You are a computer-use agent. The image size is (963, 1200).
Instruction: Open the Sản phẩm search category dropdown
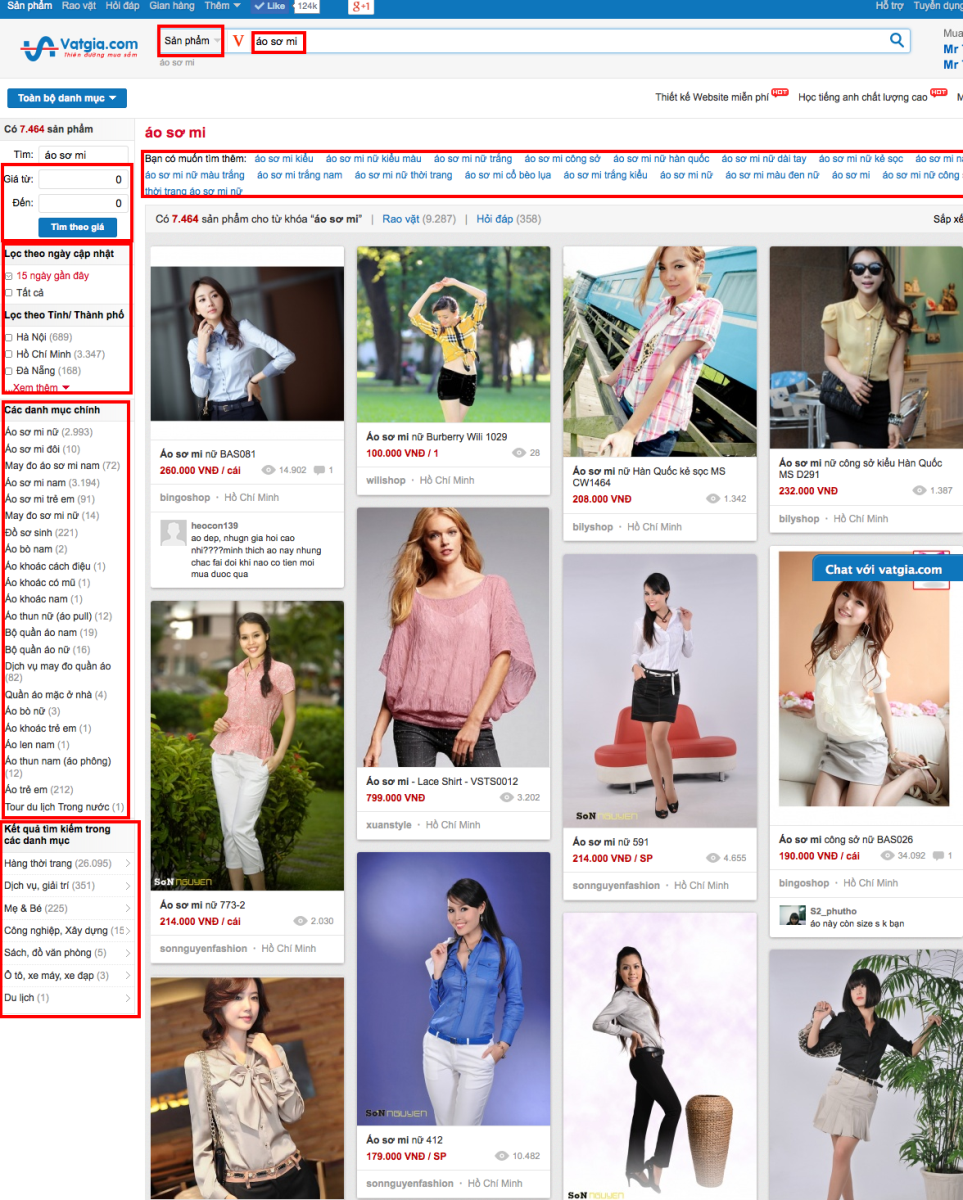[x=191, y=41]
